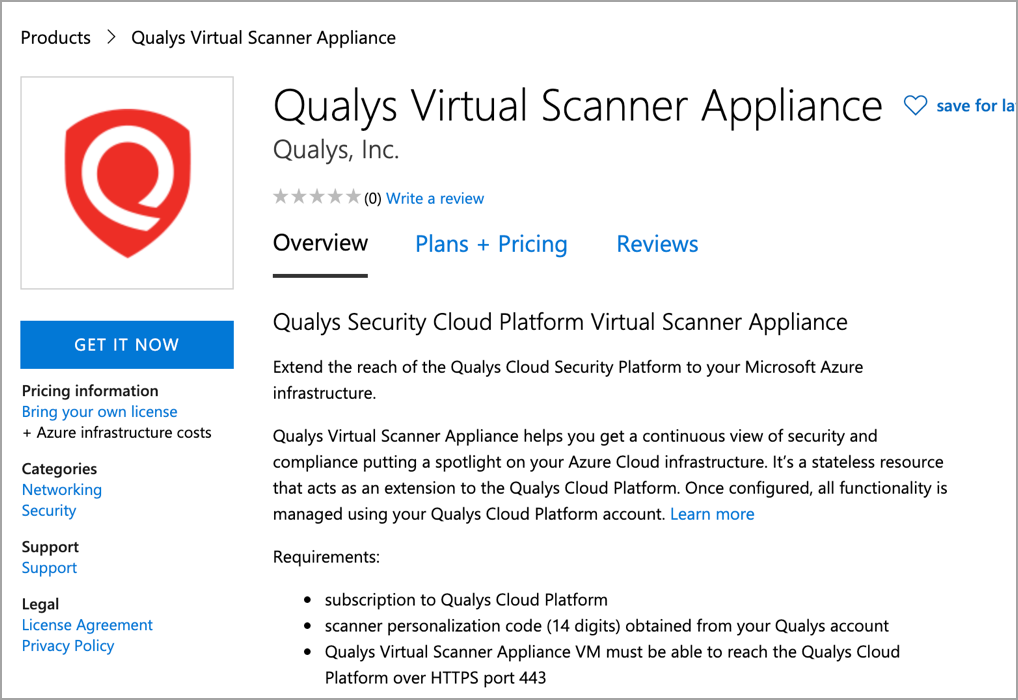1018x700 pixels.
Task: Select the Overview tab
Action: pos(320,243)
